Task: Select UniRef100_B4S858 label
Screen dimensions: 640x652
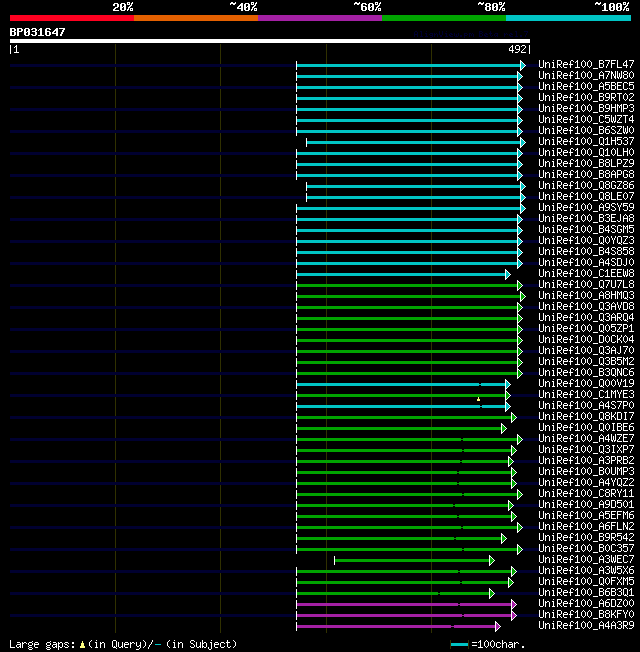Action: tap(586, 252)
